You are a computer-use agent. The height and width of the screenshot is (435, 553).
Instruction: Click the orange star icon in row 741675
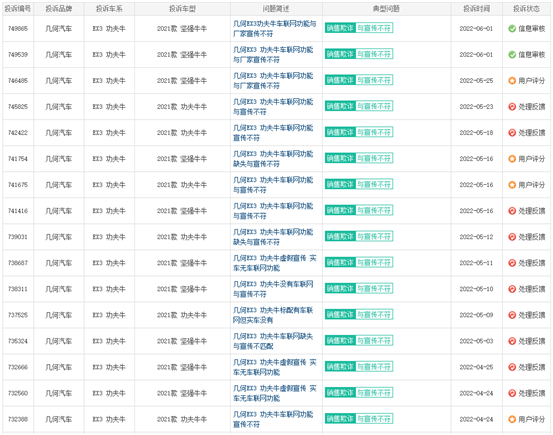[512, 185]
